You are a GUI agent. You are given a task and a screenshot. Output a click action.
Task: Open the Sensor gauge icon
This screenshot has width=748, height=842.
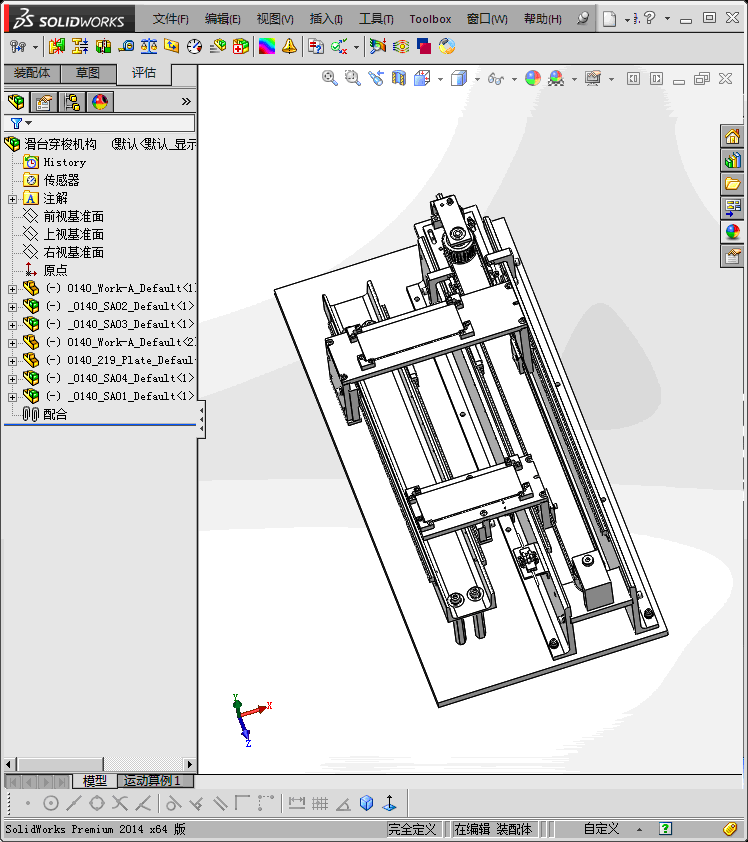tap(194, 47)
